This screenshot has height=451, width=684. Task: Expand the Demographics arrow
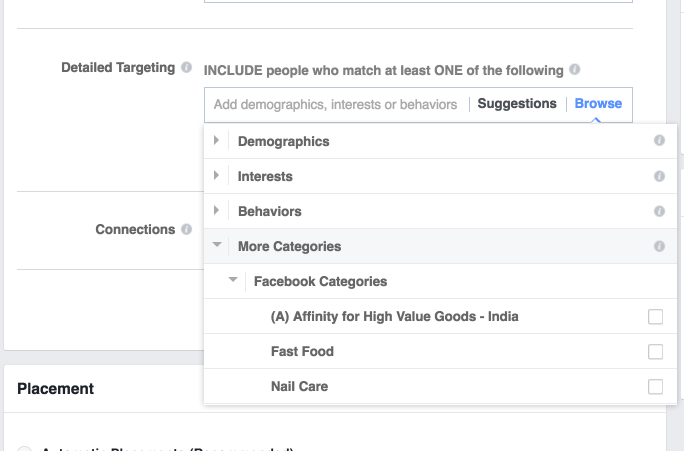pos(216,140)
